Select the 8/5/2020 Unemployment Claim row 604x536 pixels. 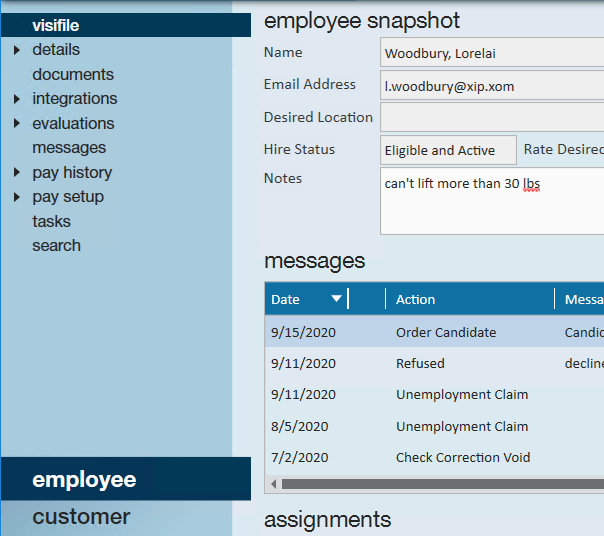click(x=435, y=426)
